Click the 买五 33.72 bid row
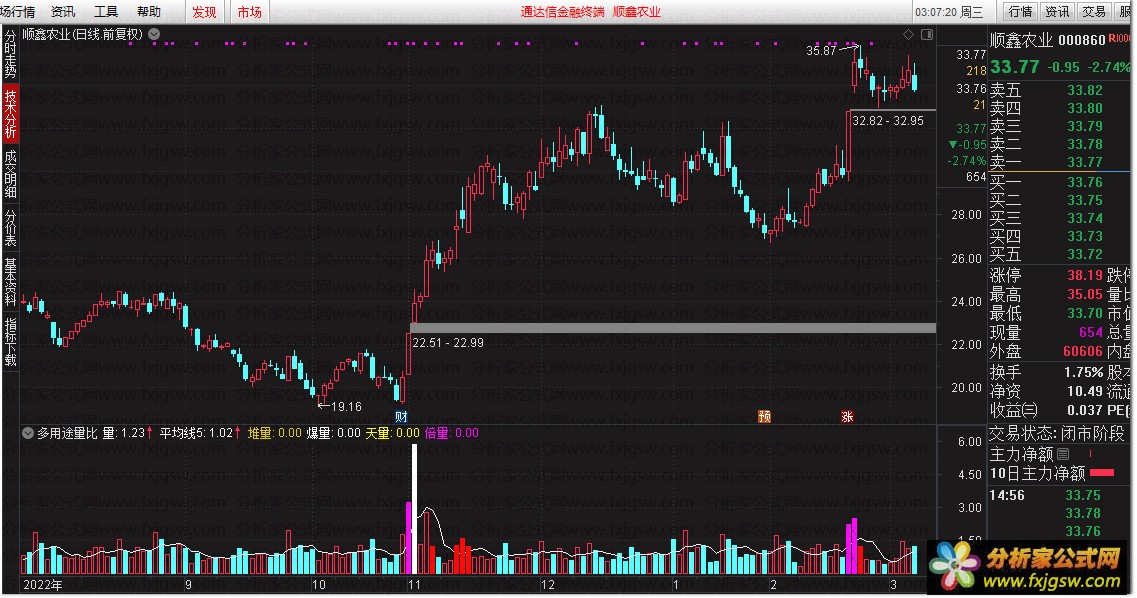Viewport: 1137px width, 598px height. [1059, 254]
